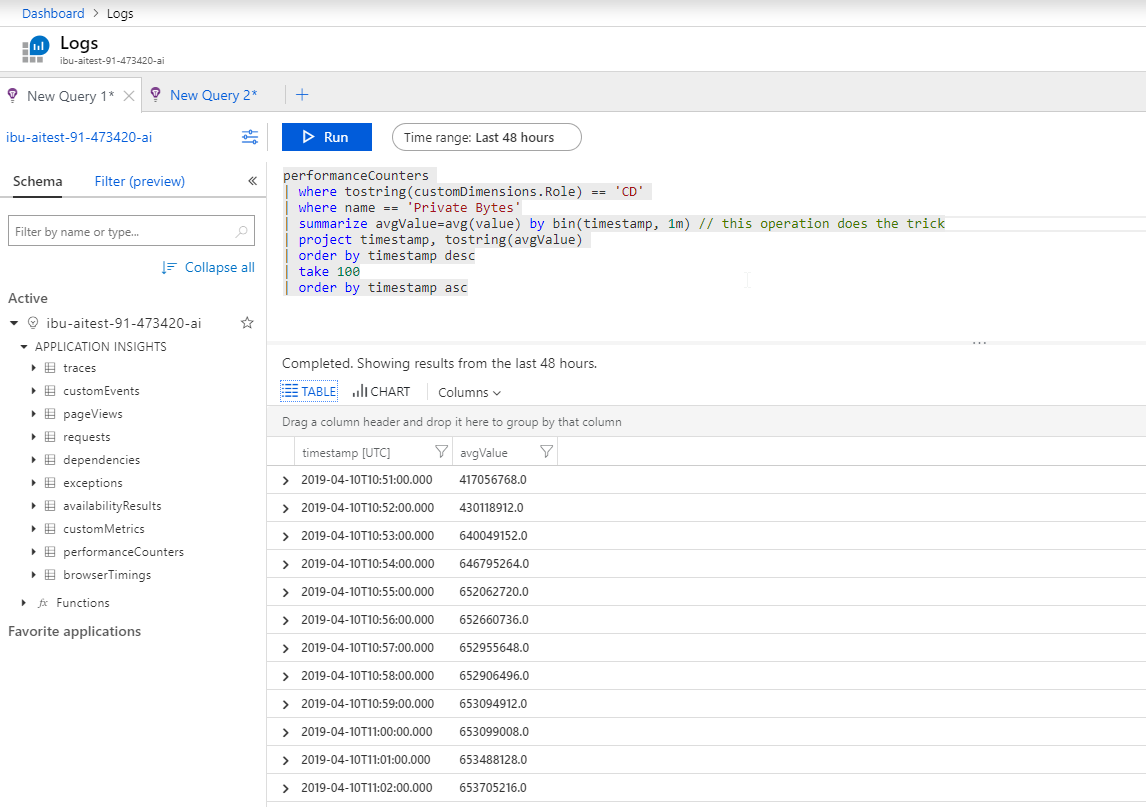
Task: Select avgValue cell 653099008.0
Action: [494, 732]
